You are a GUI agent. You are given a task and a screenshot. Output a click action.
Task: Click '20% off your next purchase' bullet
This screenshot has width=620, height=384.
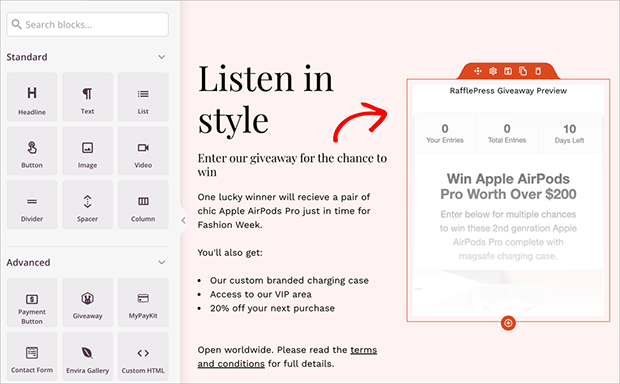[x=272, y=308]
